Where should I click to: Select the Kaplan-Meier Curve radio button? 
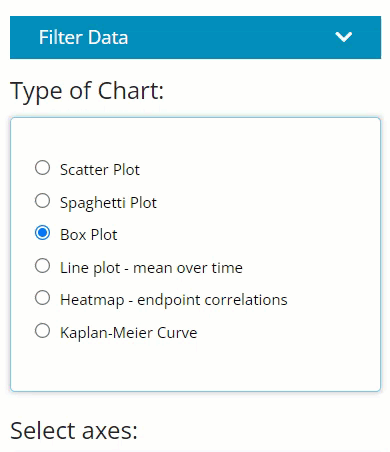click(42, 331)
